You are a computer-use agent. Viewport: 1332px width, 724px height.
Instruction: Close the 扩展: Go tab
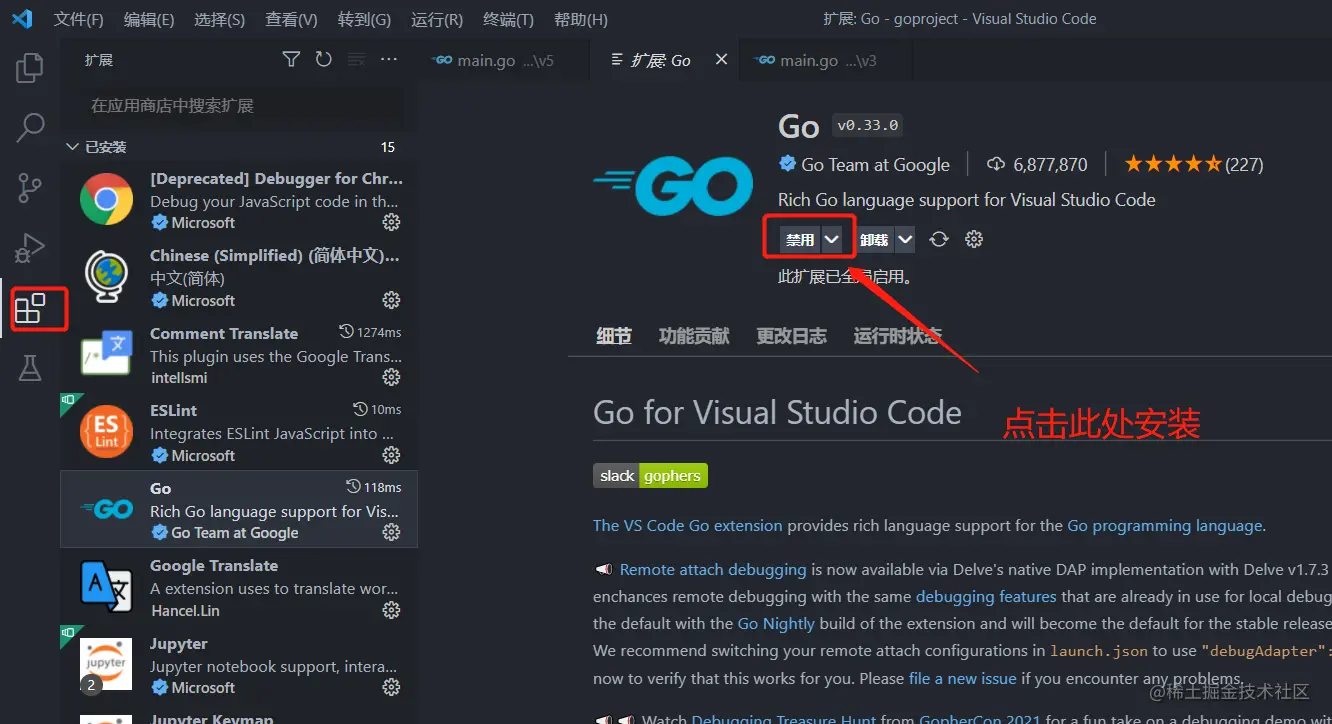721,60
